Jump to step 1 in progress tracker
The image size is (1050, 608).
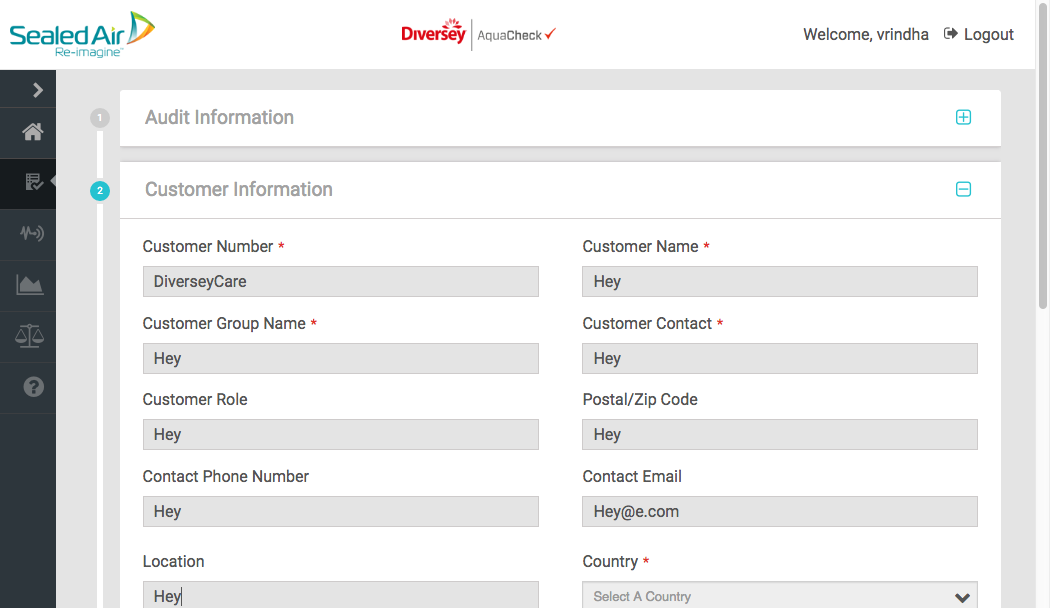coord(100,118)
